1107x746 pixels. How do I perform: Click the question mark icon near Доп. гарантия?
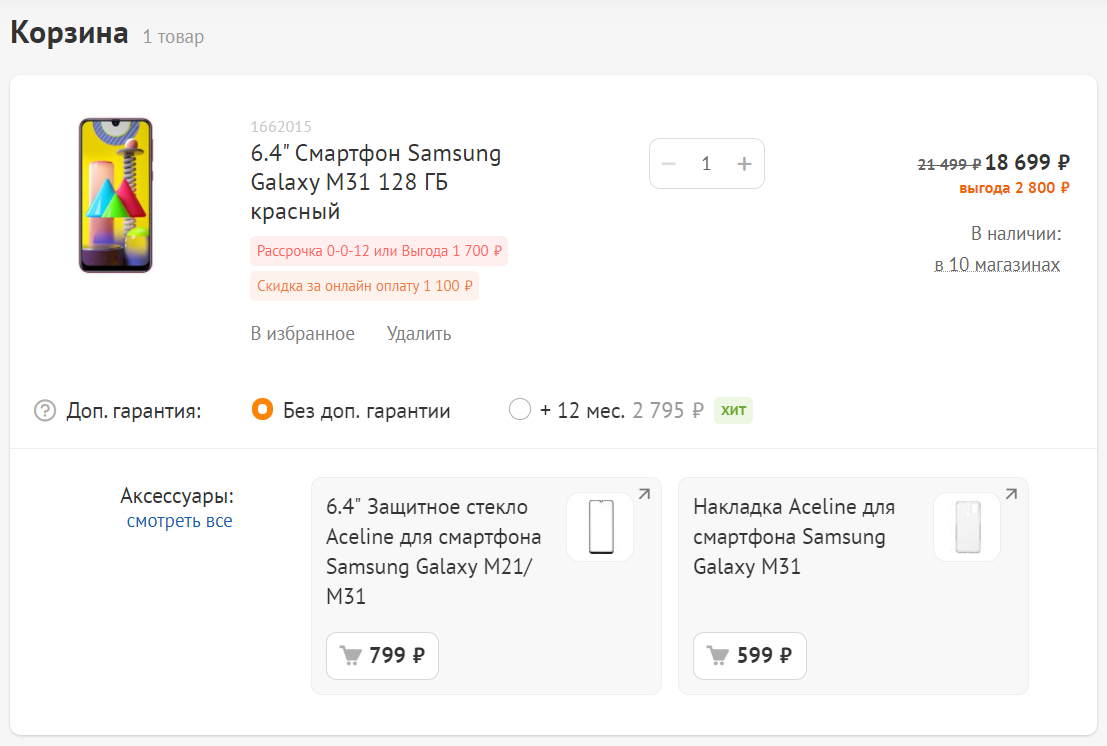point(45,411)
